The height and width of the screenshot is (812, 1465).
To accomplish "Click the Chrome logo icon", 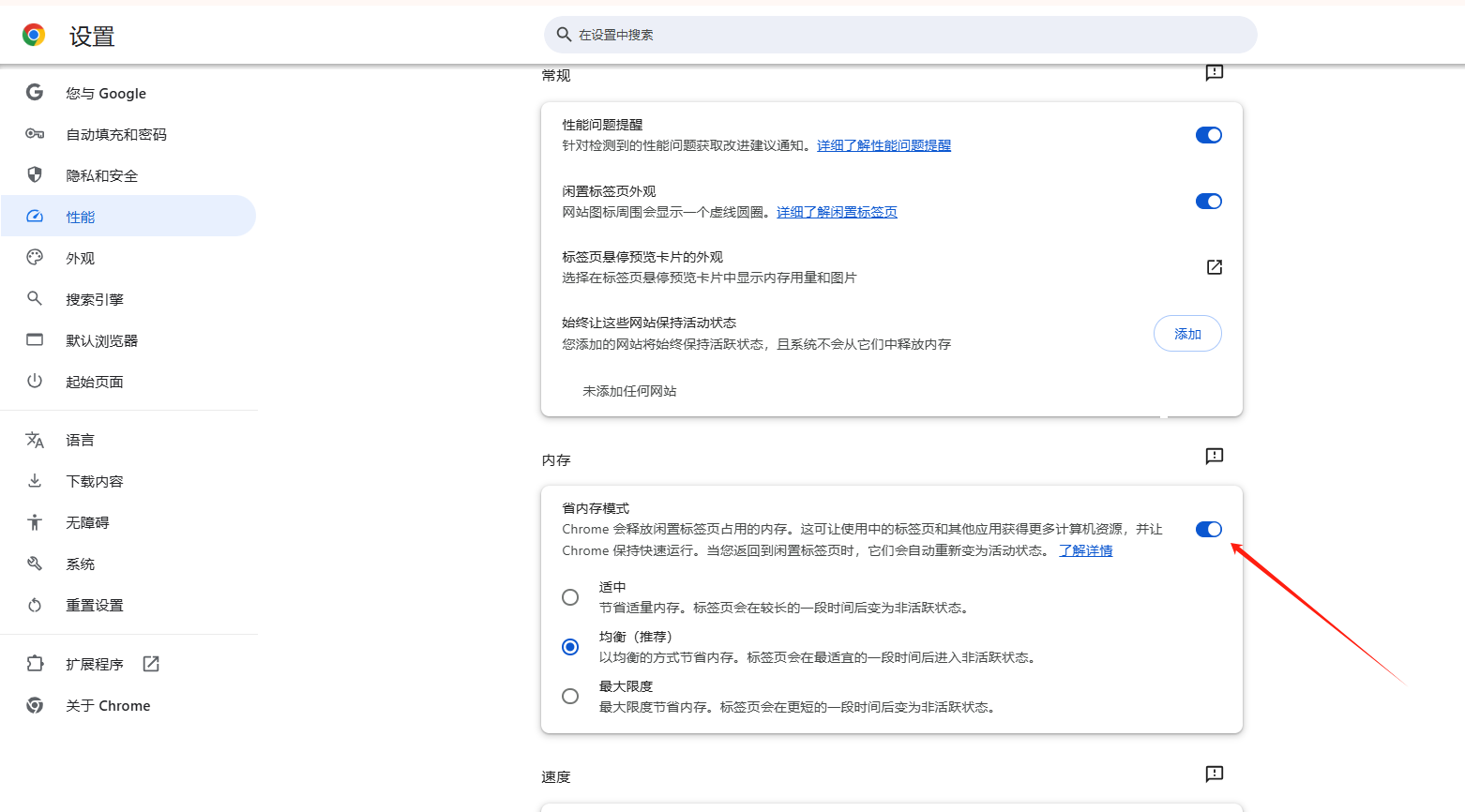I will click(x=34, y=36).
